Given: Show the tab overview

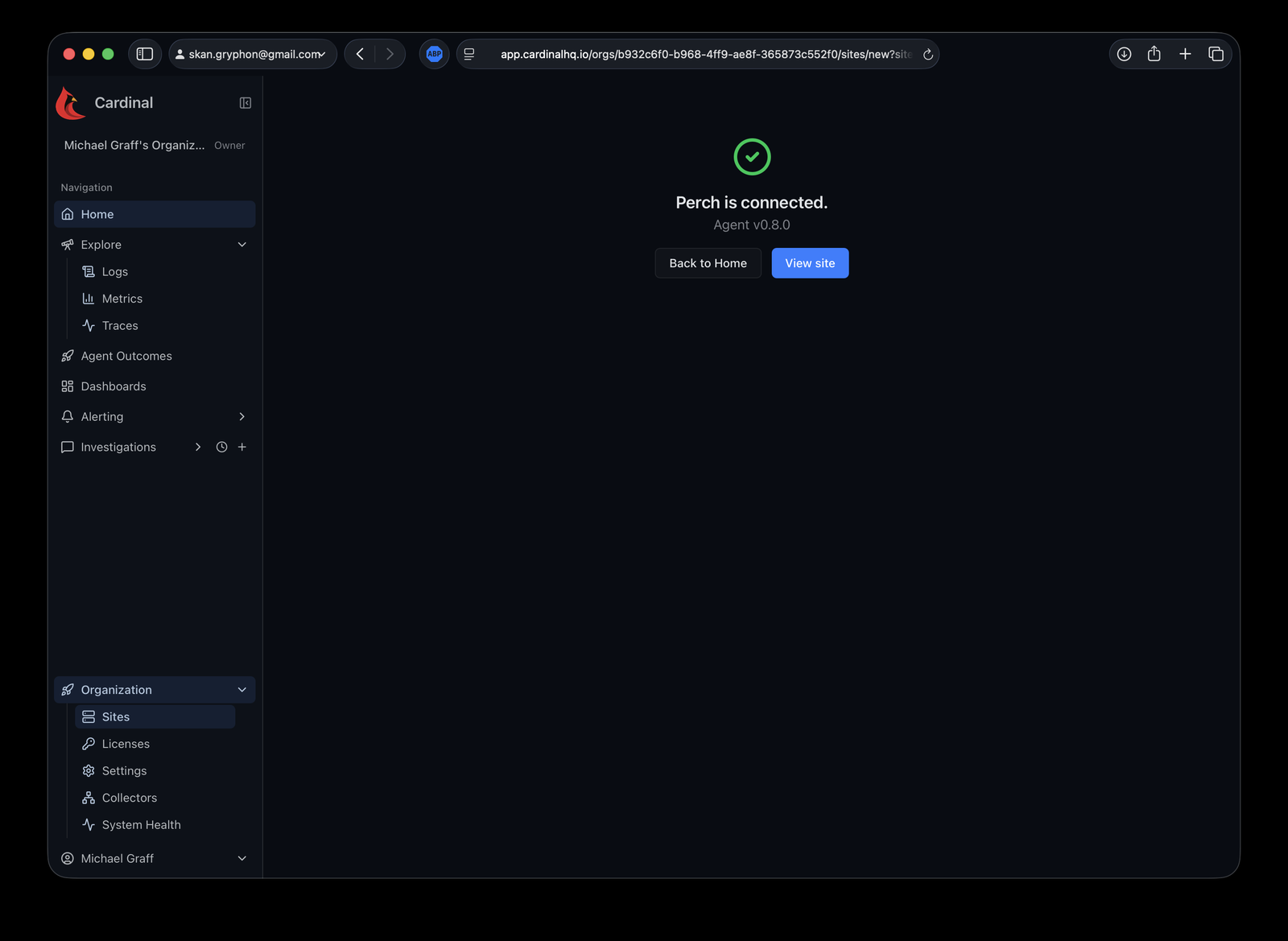Looking at the screenshot, I should point(1216,54).
